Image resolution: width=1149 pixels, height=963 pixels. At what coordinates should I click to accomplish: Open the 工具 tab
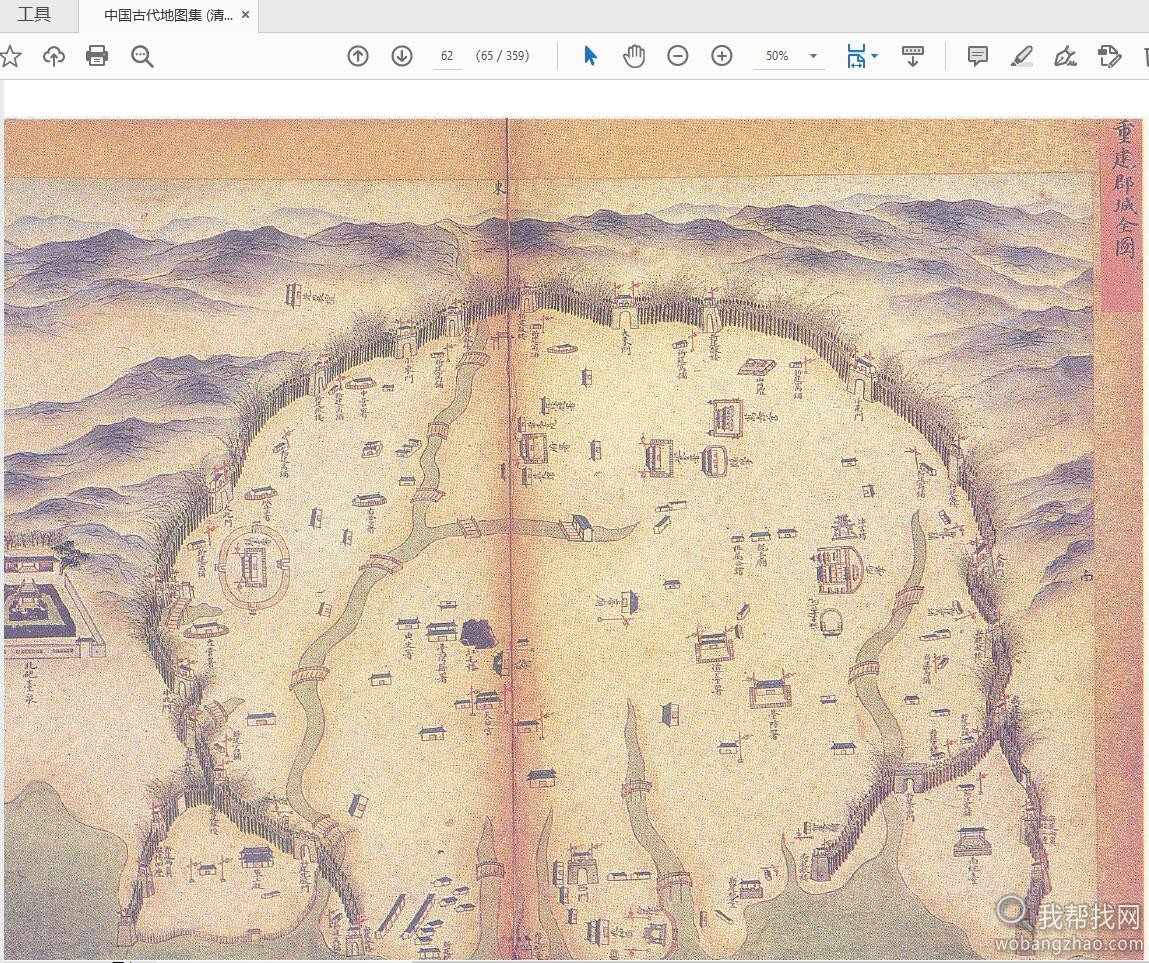[x=34, y=15]
